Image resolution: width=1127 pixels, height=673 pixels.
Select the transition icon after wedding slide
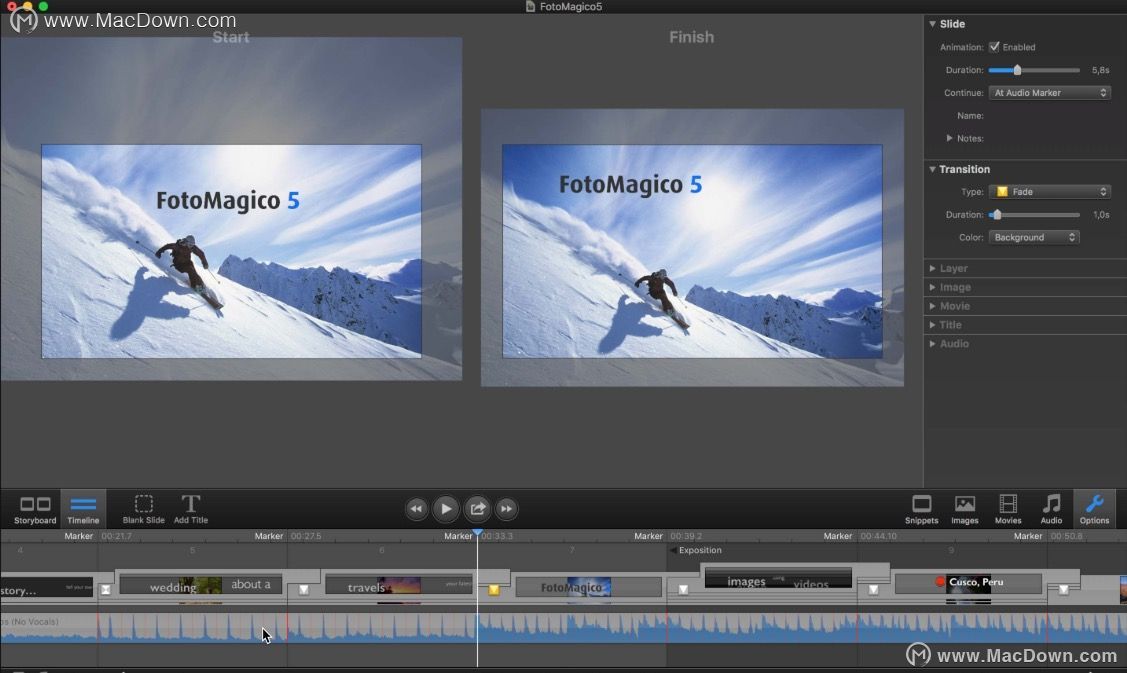click(304, 590)
